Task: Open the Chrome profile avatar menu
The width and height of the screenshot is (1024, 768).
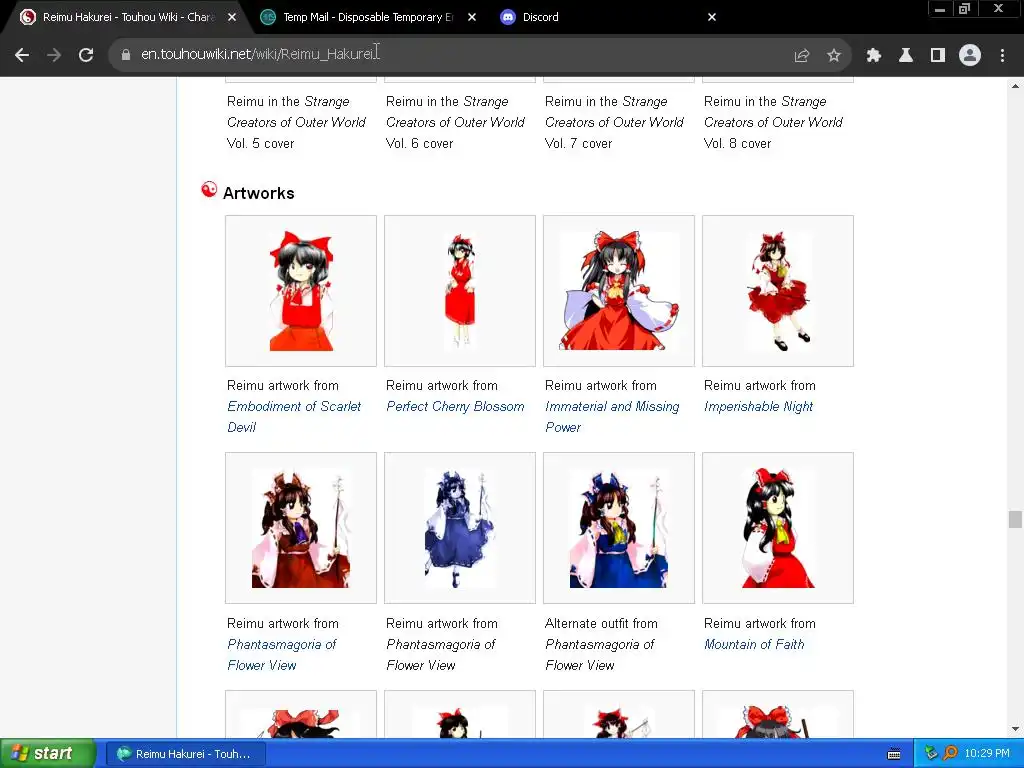Action: point(970,55)
